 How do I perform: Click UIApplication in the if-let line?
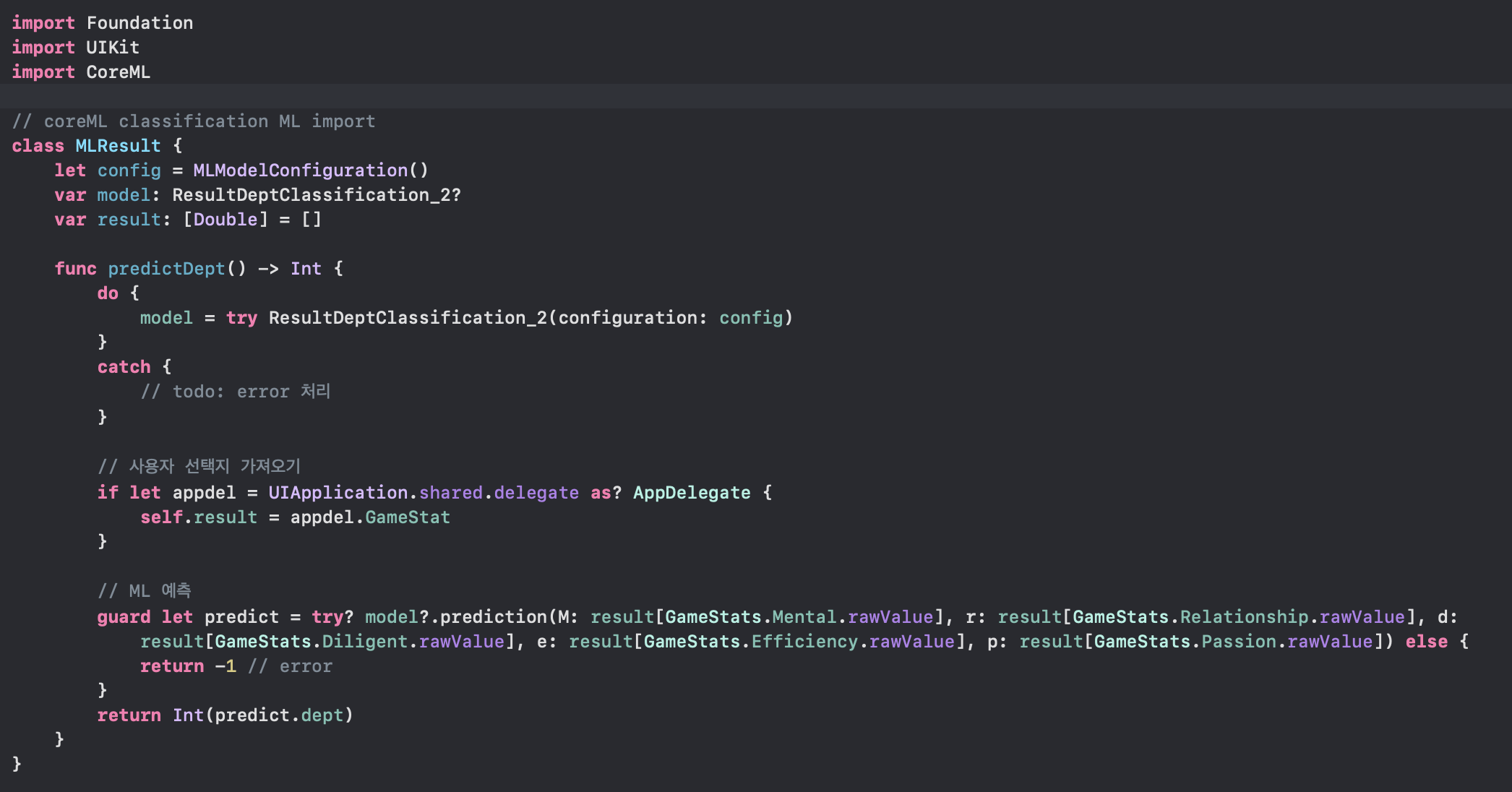click(338, 493)
